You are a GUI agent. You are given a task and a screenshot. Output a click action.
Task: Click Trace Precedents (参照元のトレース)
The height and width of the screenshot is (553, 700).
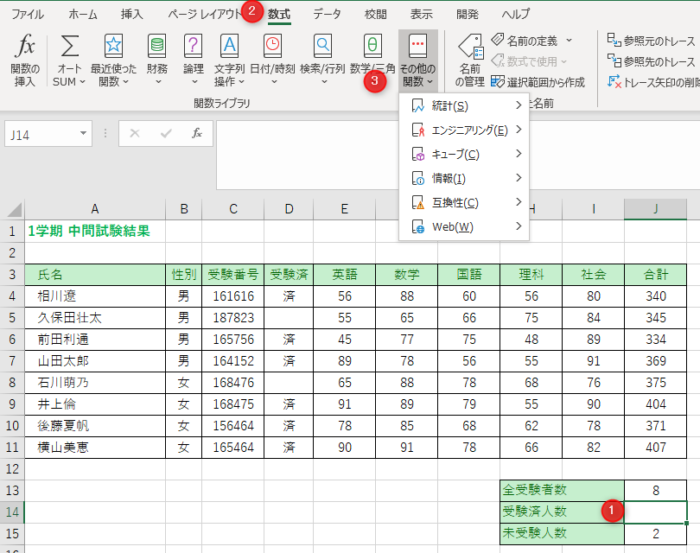650,40
